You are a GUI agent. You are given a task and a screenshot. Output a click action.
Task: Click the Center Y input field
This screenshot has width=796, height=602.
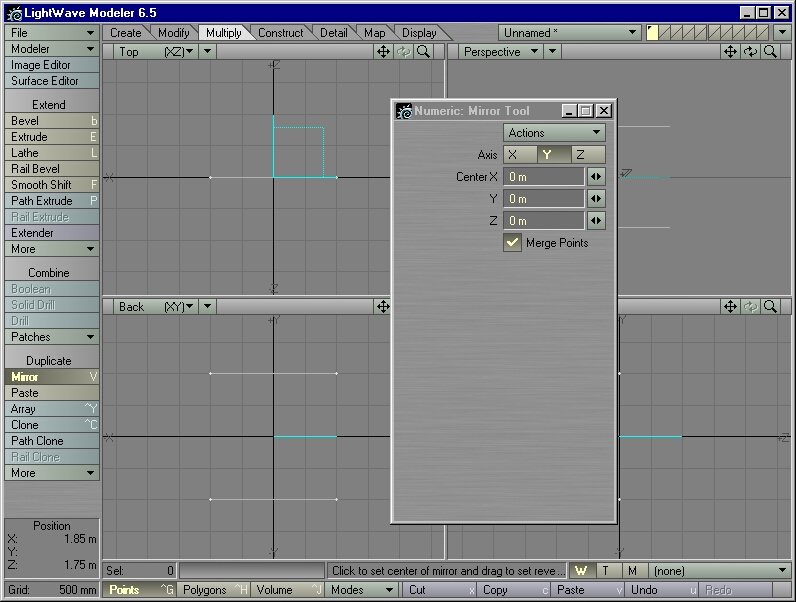(x=544, y=199)
